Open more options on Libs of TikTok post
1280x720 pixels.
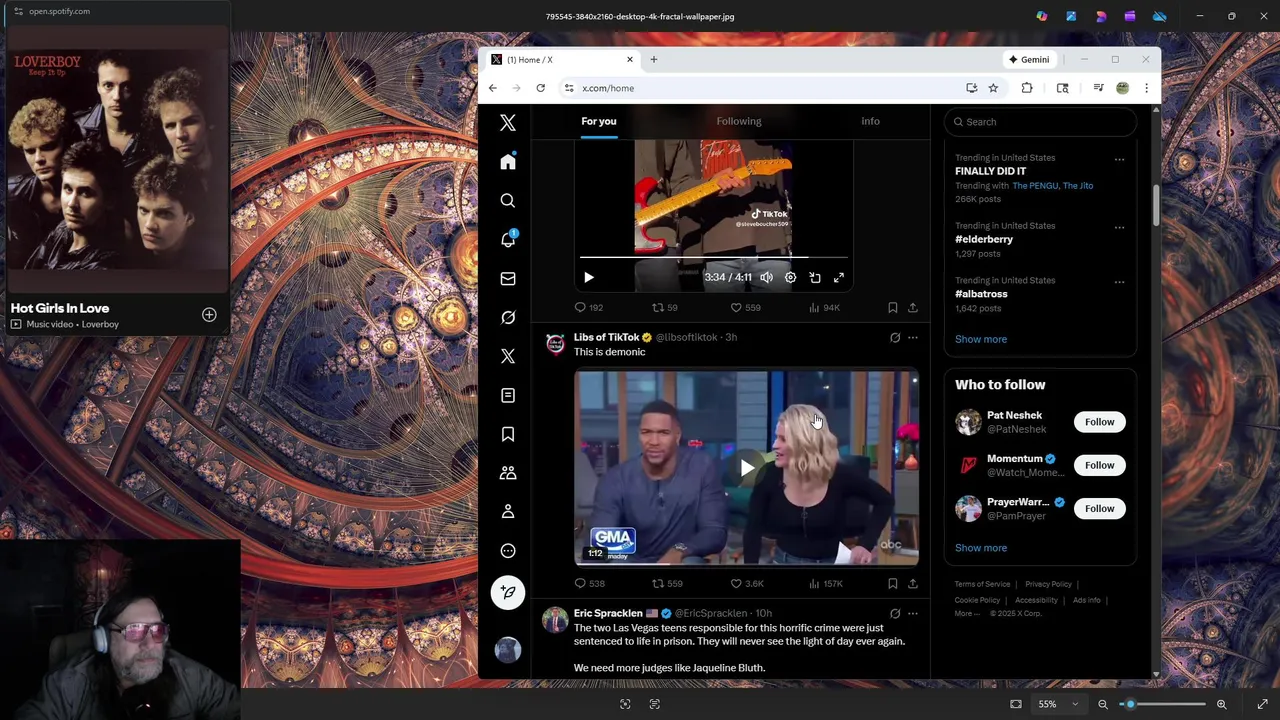click(x=912, y=338)
